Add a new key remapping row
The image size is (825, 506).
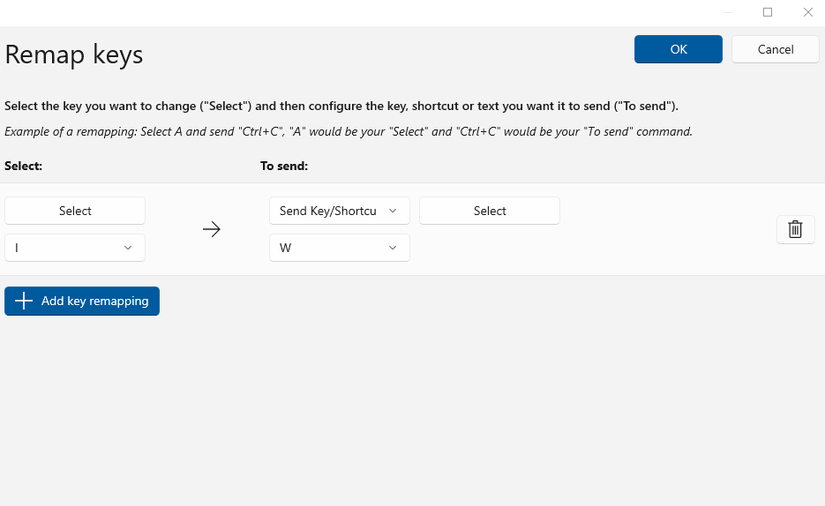click(x=82, y=301)
